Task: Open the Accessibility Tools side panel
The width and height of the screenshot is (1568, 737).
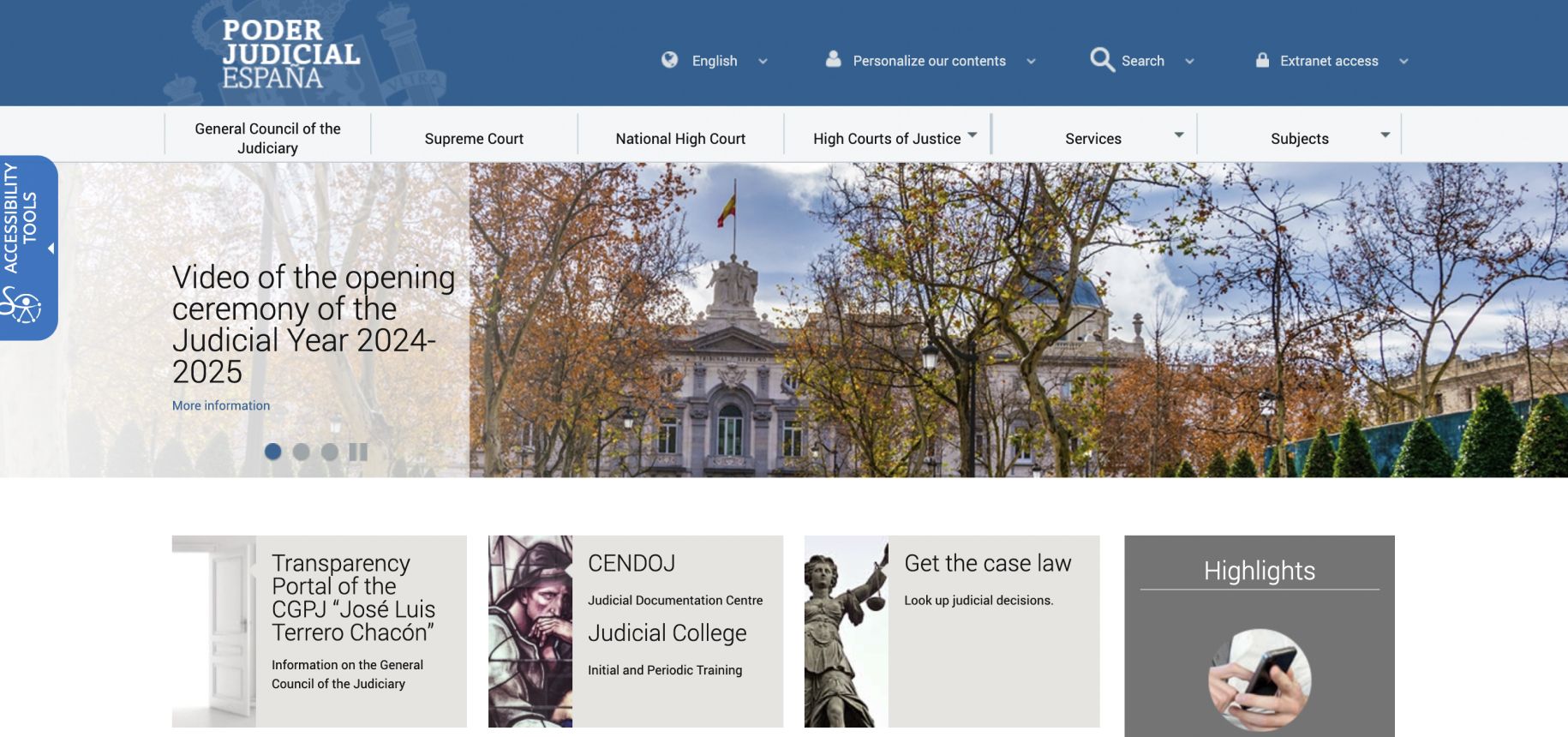Action: click(x=26, y=219)
